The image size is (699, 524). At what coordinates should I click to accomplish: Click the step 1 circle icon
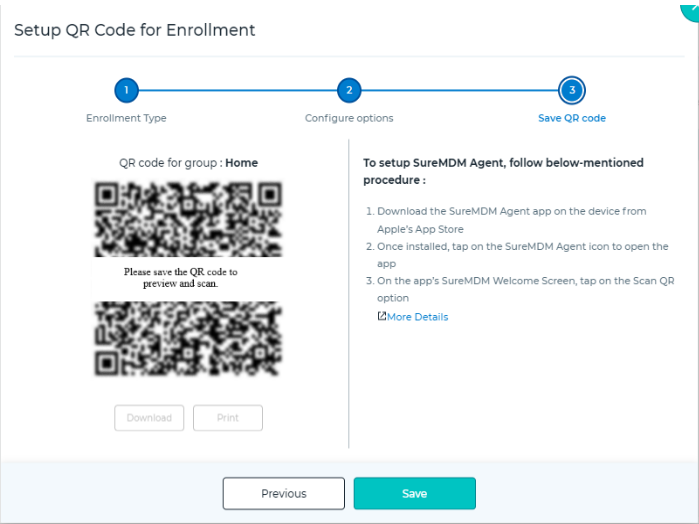[126, 90]
